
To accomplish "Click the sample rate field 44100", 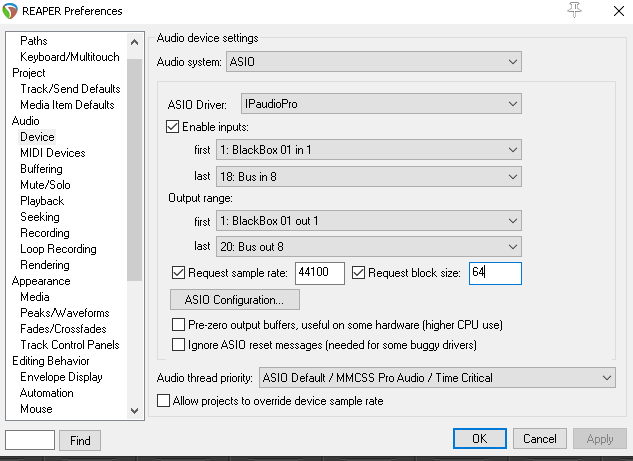I will [x=320, y=273].
